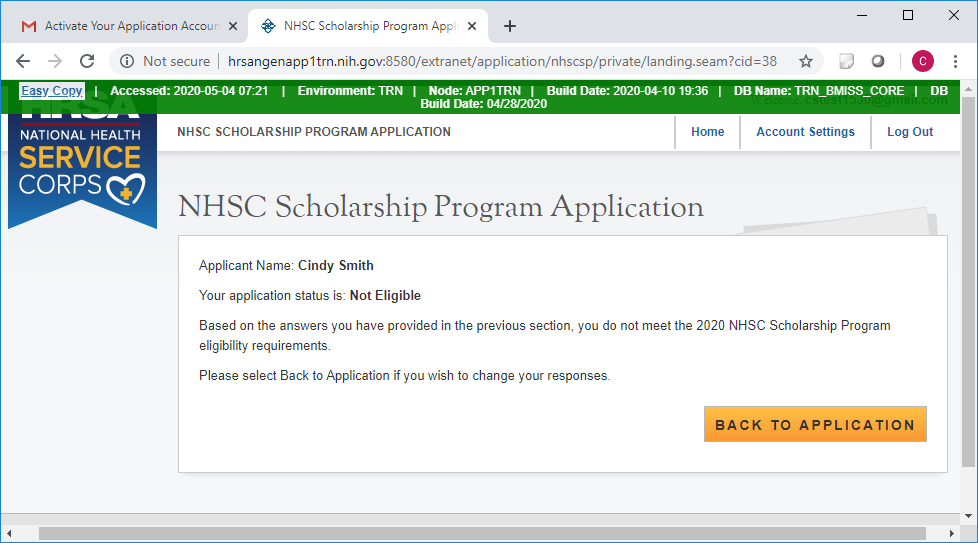This screenshot has height=543, width=978.
Task: Open the Chrome profile avatar
Action: tap(922, 61)
